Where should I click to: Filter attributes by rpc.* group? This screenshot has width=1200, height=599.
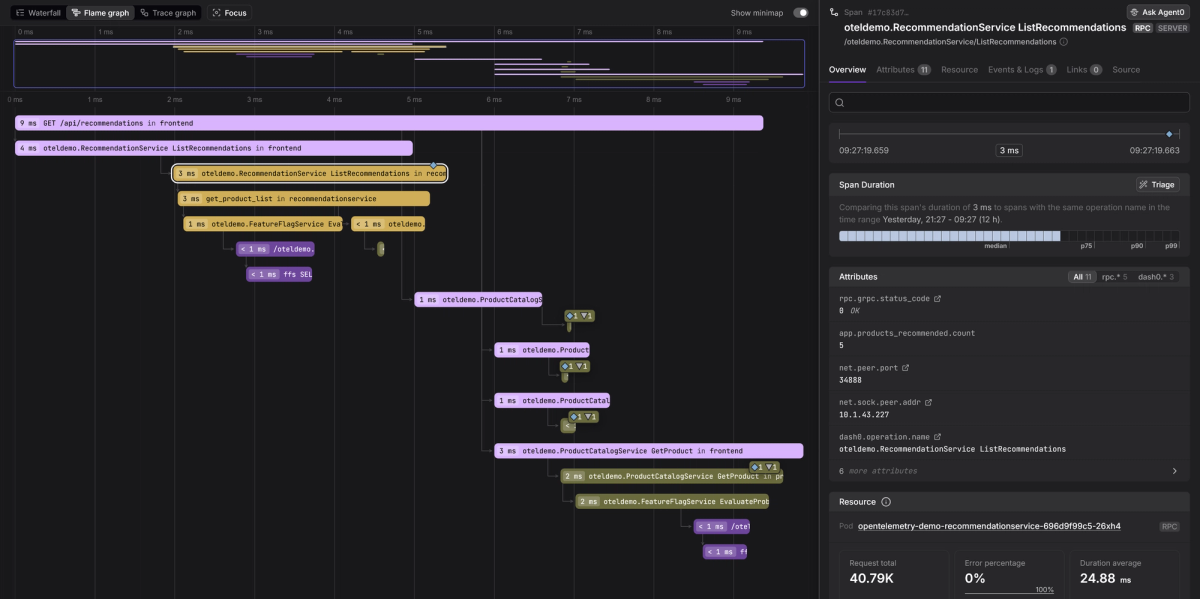pos(1115,277)
